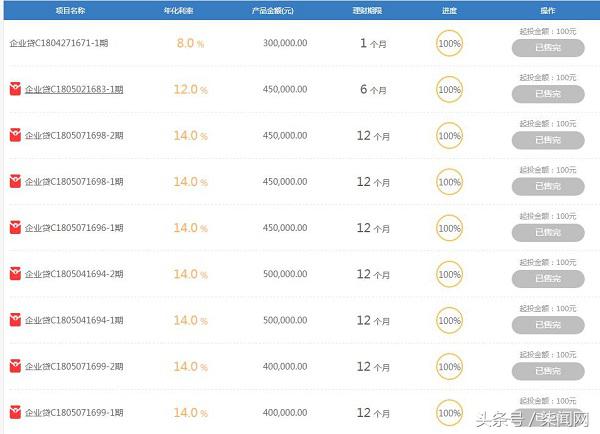Open project 企业贷C1805071696-1期
This screenshot has height=434, width=600.
tap(74, 228)
